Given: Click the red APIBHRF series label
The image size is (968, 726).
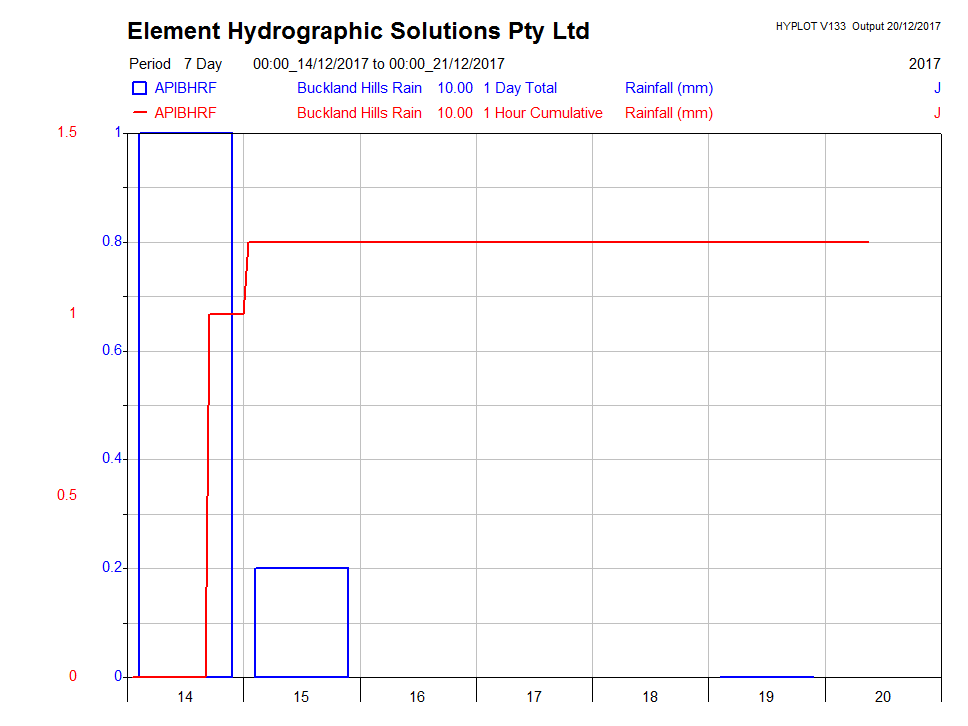Looking at the screenshot, I should tap(185, 113).
